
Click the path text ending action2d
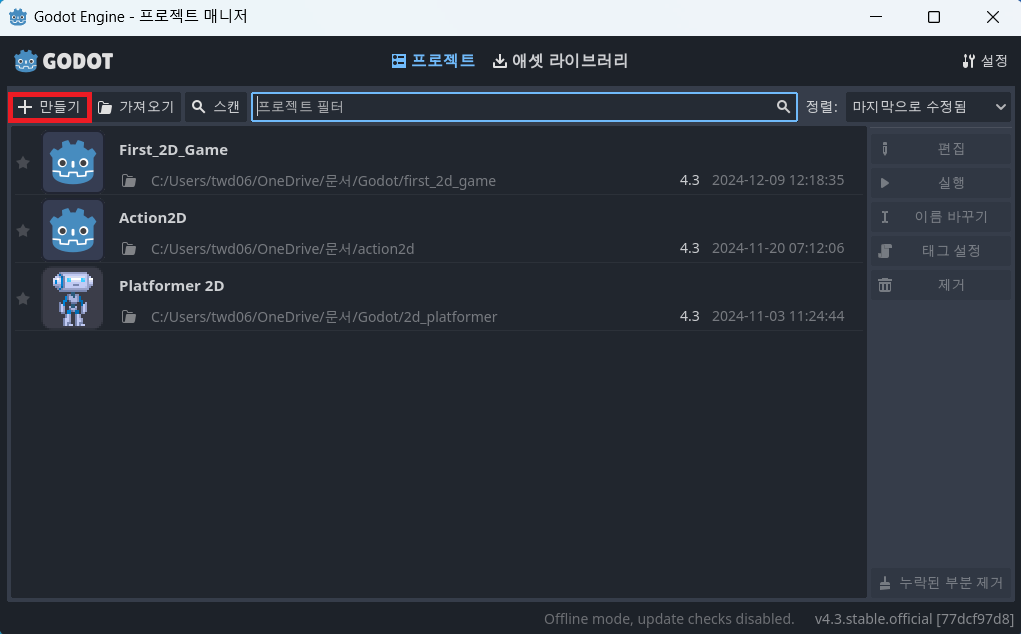pyautogui.click(x=283, y=249)
